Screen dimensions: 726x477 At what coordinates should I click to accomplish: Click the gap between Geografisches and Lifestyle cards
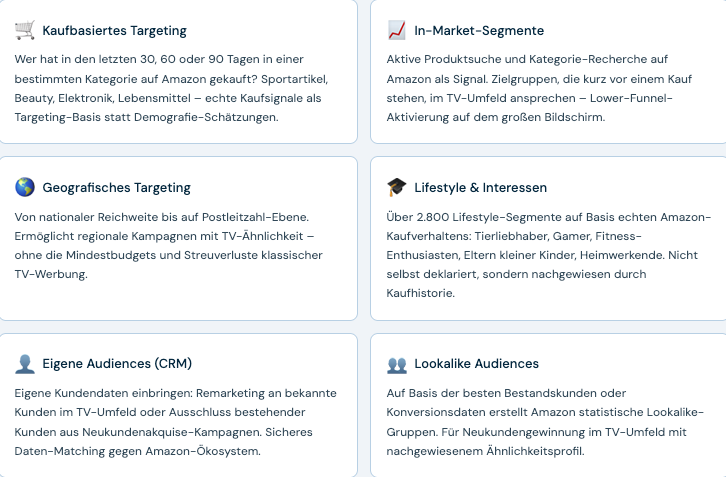364,238
